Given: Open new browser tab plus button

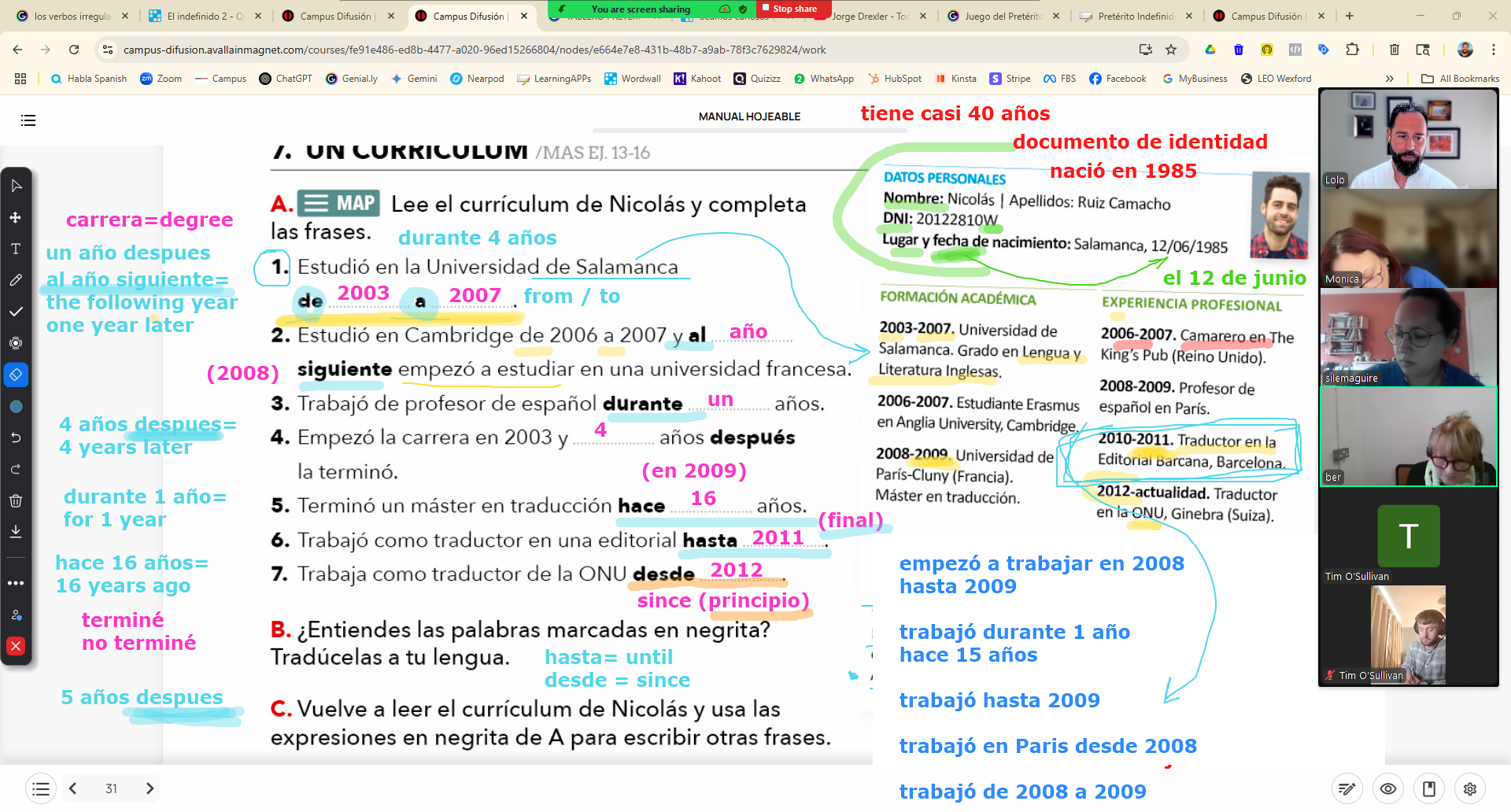Looking at the screenshot, I should click(1350, 16).
